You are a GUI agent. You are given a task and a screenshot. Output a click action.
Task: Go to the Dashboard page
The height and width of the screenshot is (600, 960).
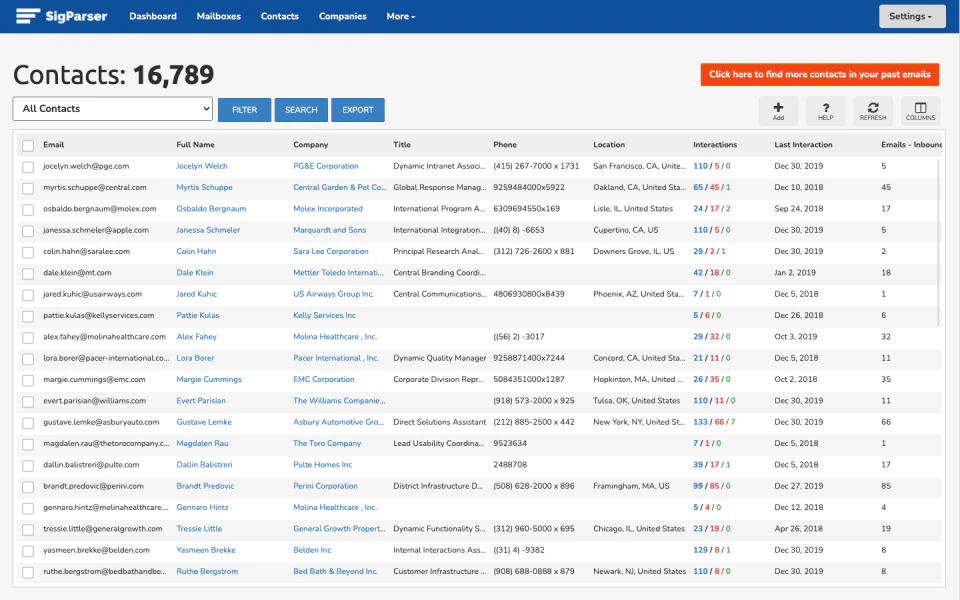[152, 16]
